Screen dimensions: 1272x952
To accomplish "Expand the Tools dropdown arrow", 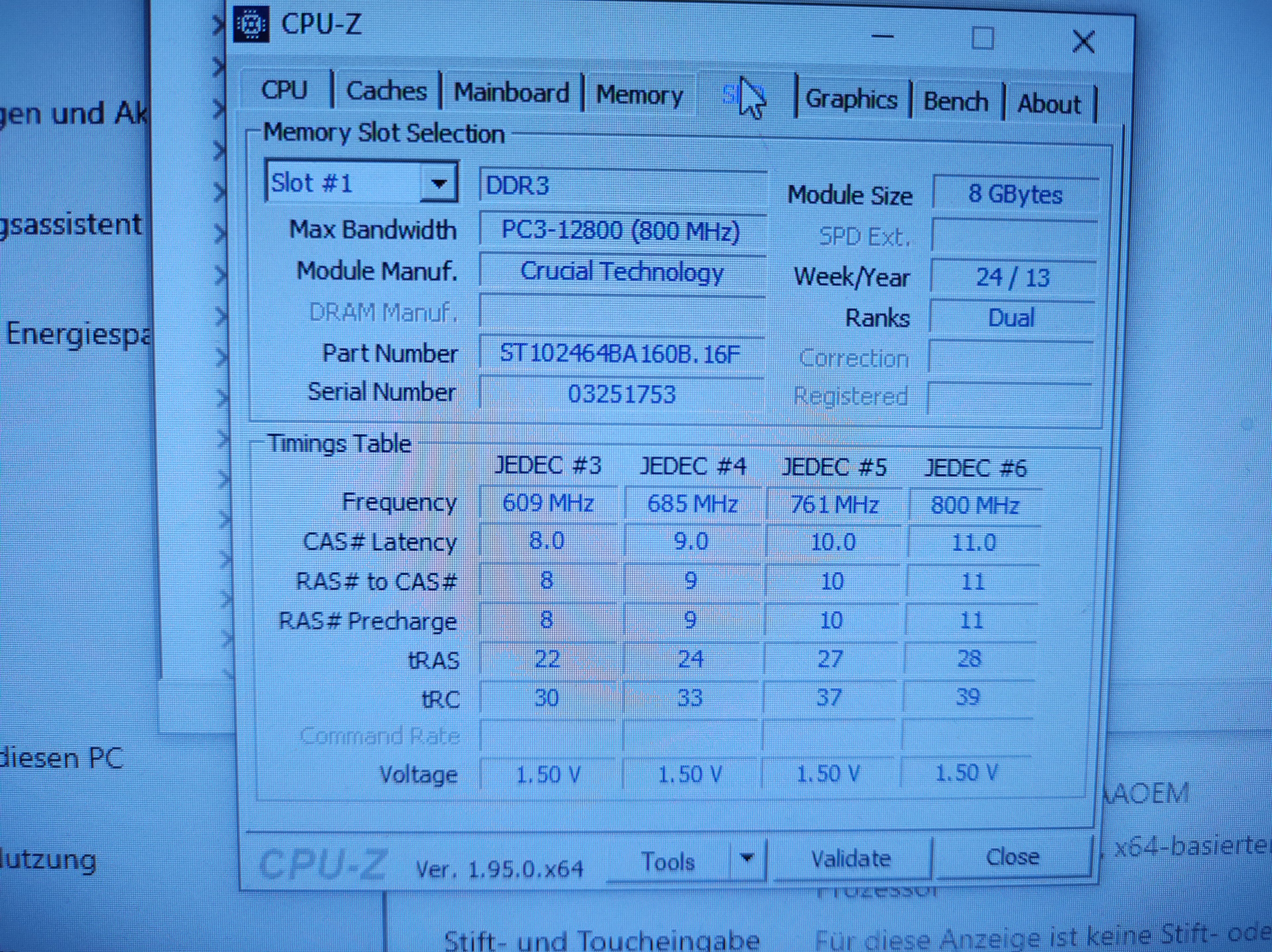I will [x=747, y=859].
